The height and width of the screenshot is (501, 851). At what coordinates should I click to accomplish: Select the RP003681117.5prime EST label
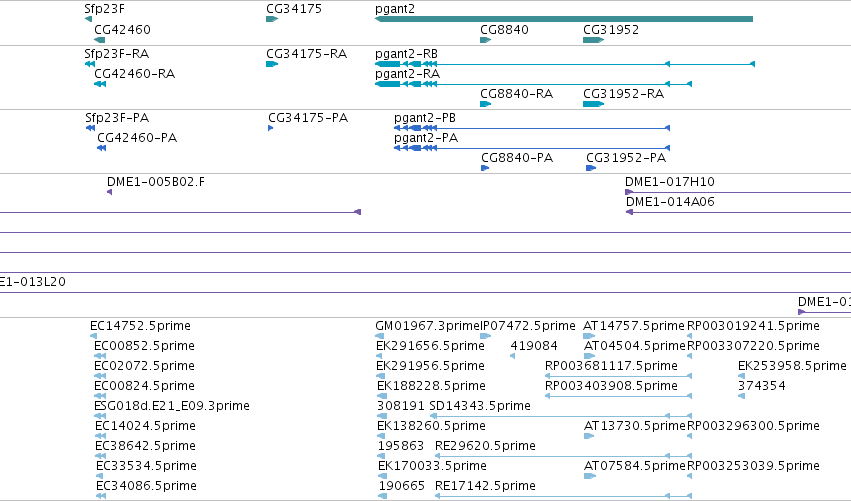click(x=611, y=366)
